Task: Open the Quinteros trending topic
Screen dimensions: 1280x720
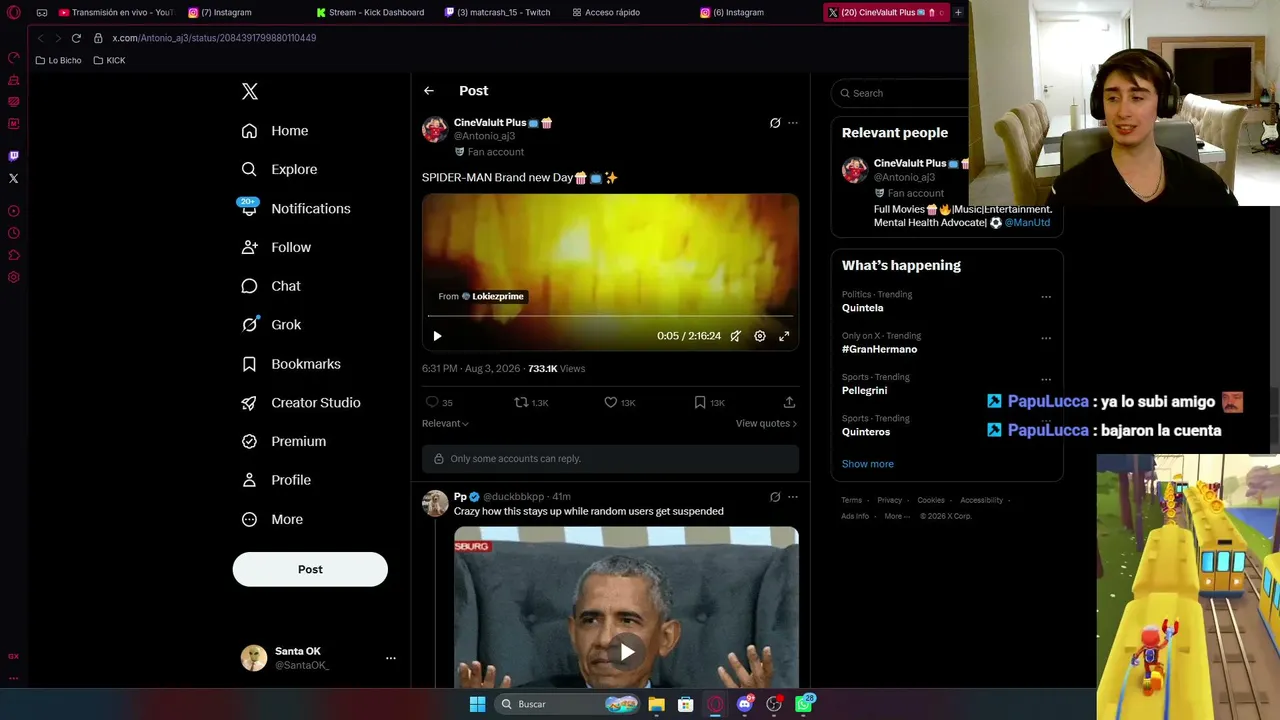Action: click(x=866, y=432)
